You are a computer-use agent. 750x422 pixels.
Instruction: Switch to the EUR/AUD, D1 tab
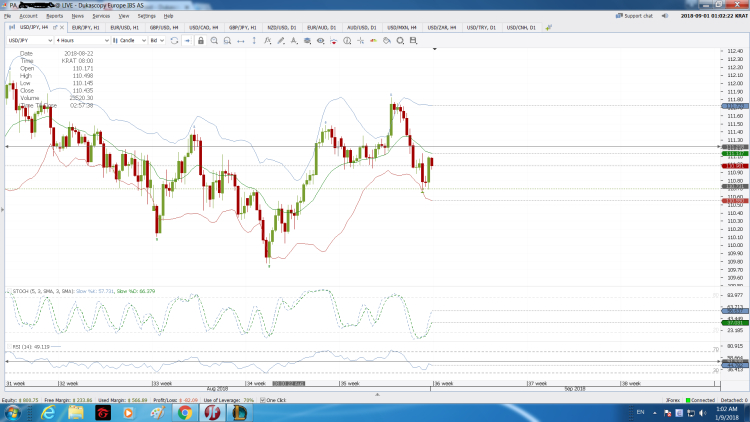coord(321,28)
